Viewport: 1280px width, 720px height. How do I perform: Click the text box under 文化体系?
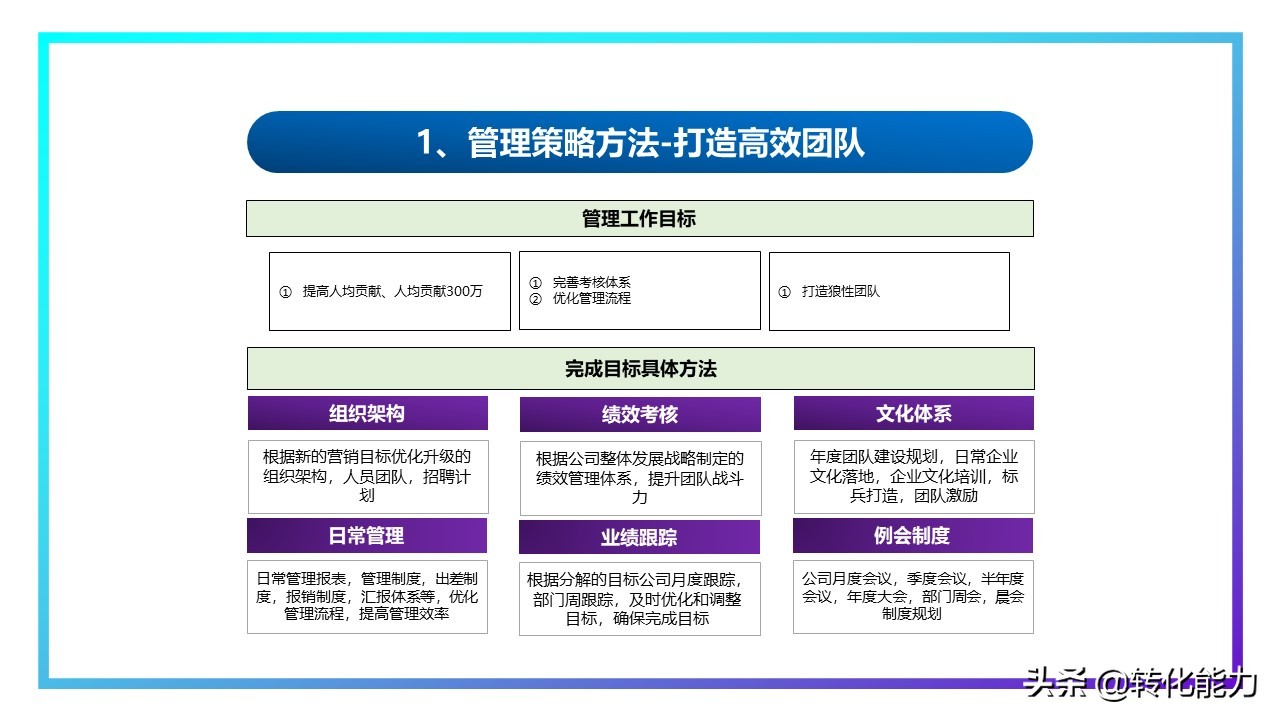pyautogui.click(x=913, y=477)
